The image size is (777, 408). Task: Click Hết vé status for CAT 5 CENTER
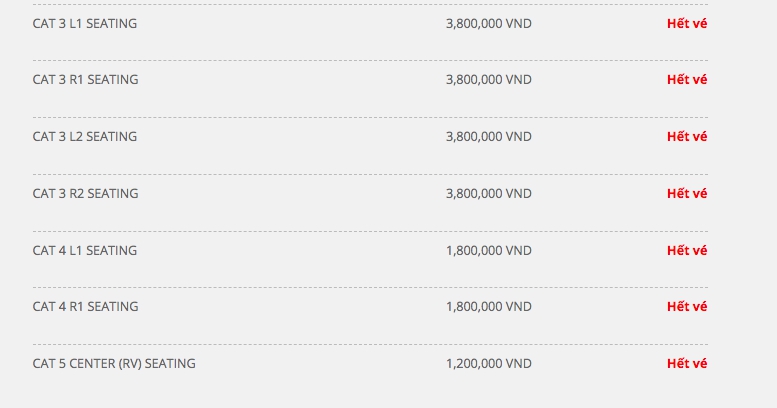coord(687,364)
